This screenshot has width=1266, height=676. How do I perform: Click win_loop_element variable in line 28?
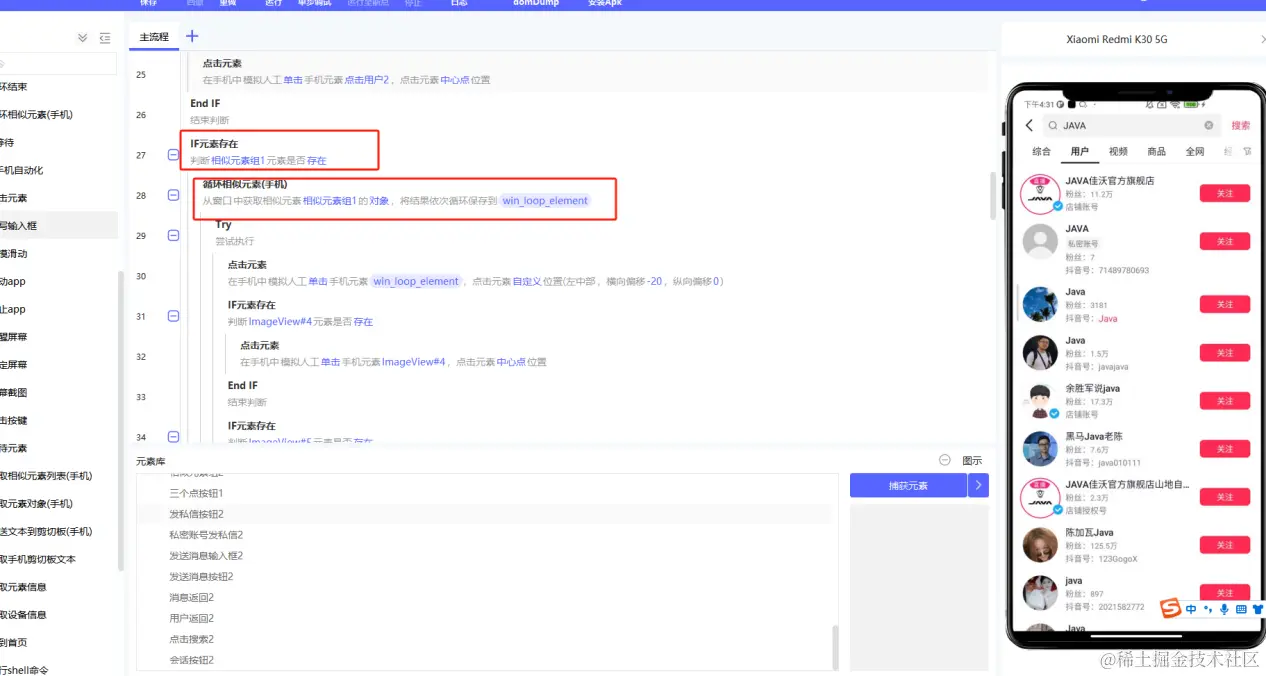point(545,201)
